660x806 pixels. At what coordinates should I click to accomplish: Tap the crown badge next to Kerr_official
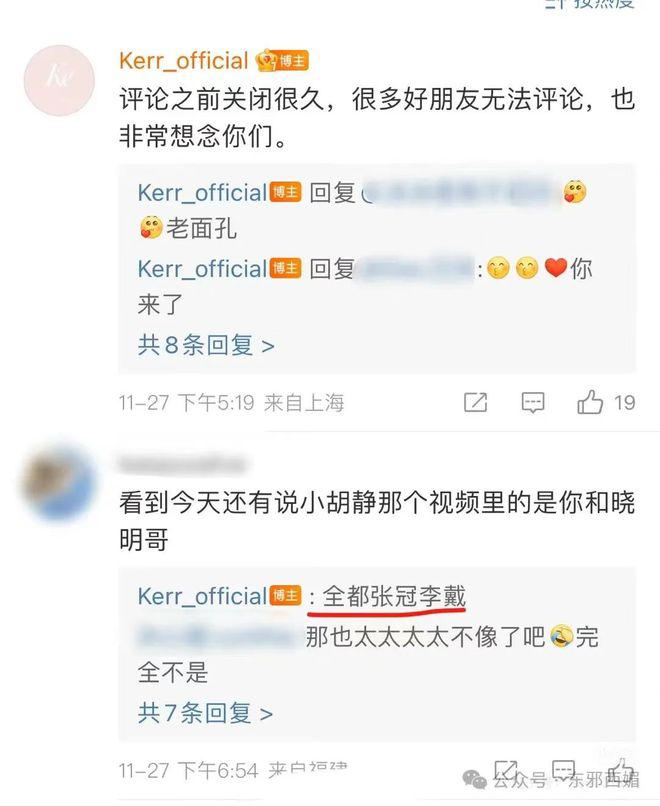[x=266, y=61]
